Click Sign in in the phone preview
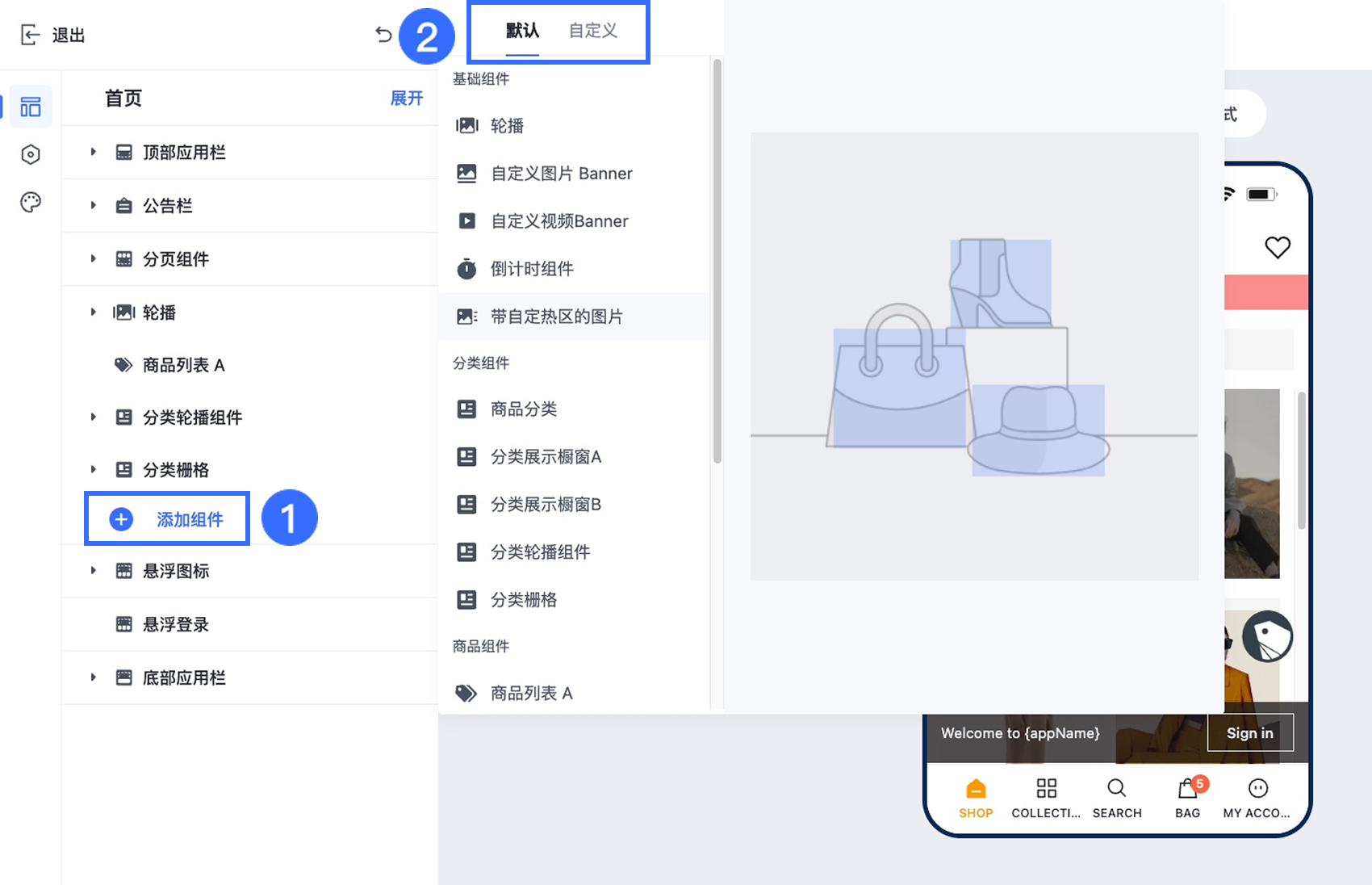 [x=1250, y=732]
